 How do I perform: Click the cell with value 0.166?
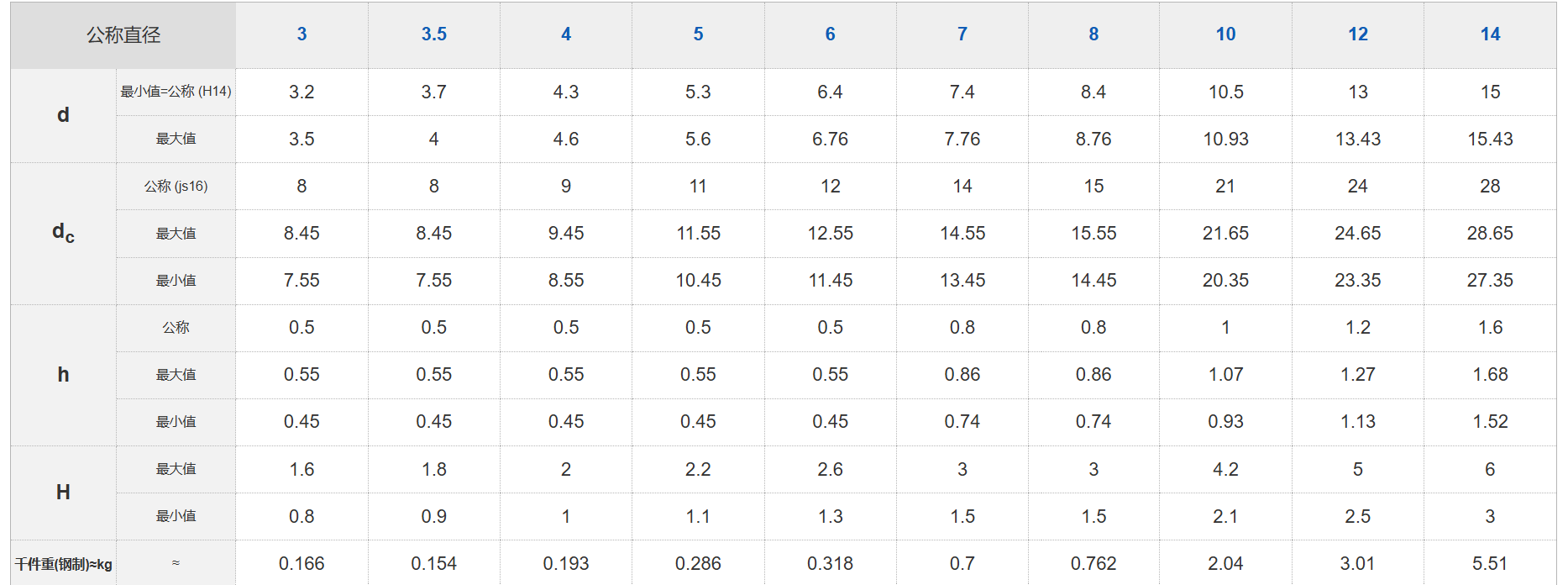point(302,564)
